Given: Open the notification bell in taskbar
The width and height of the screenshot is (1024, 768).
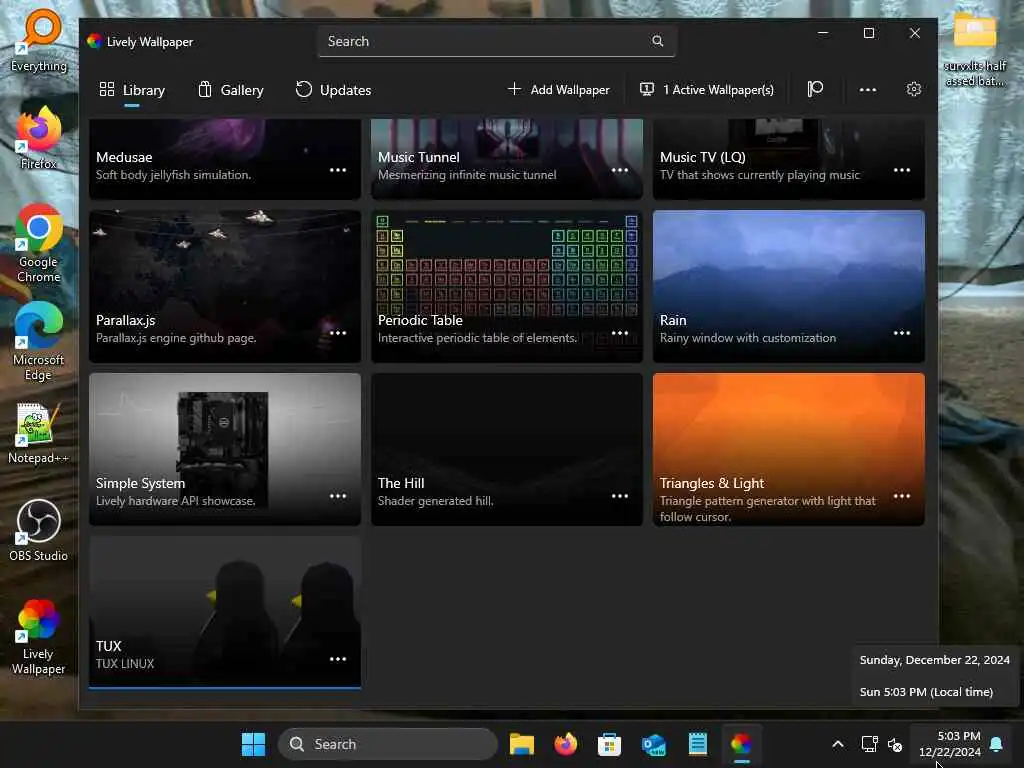Looking at the screenshot, I should [997, 744].
